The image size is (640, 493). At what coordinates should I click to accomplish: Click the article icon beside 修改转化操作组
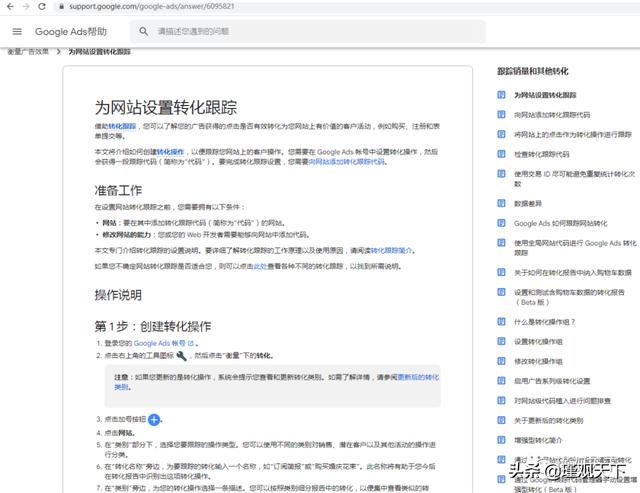pos(501,361)
